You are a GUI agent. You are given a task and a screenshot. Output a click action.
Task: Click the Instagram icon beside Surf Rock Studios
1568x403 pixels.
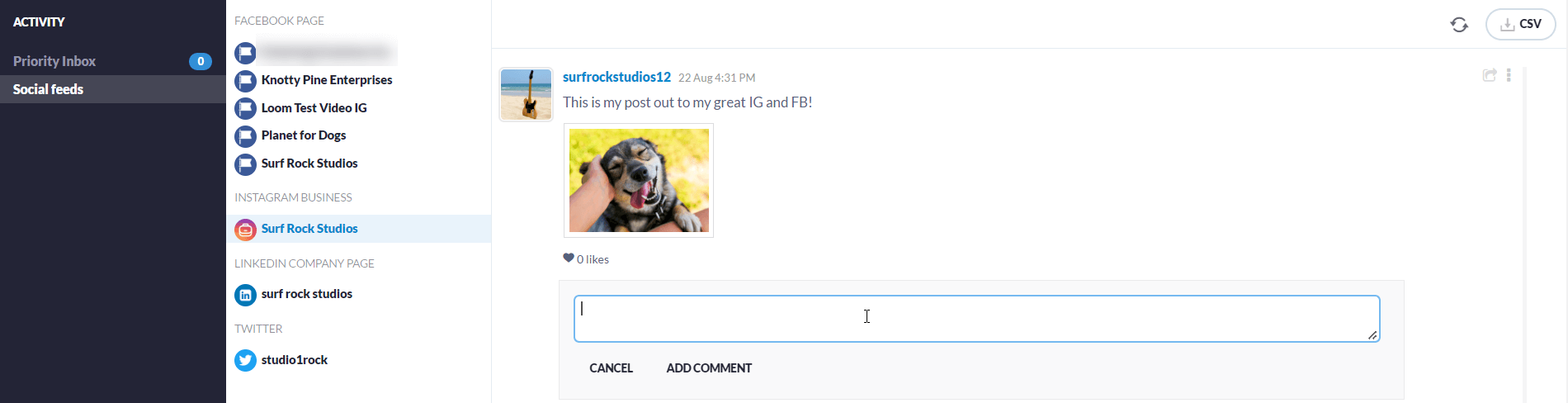click(x=245, y=230)
